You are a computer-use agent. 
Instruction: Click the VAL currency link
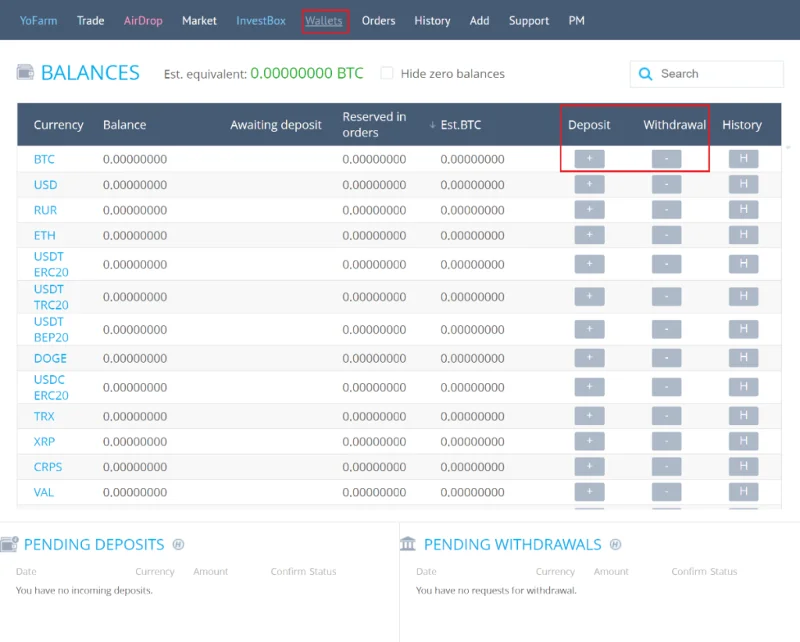(43, 492)
